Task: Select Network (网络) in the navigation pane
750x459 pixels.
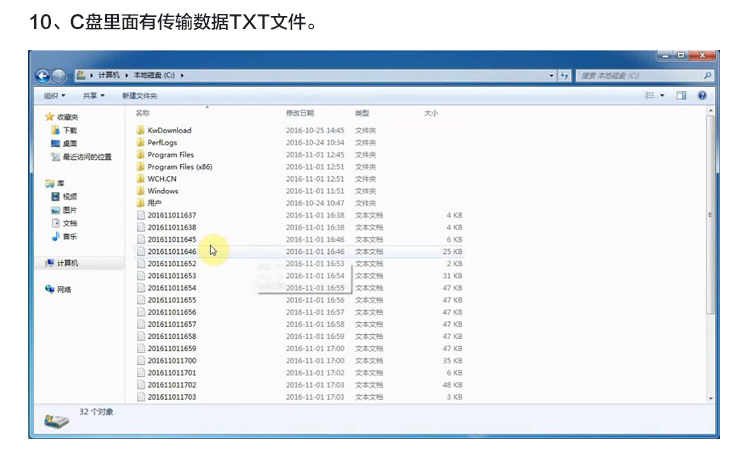Action: click(x=64, y=290)
